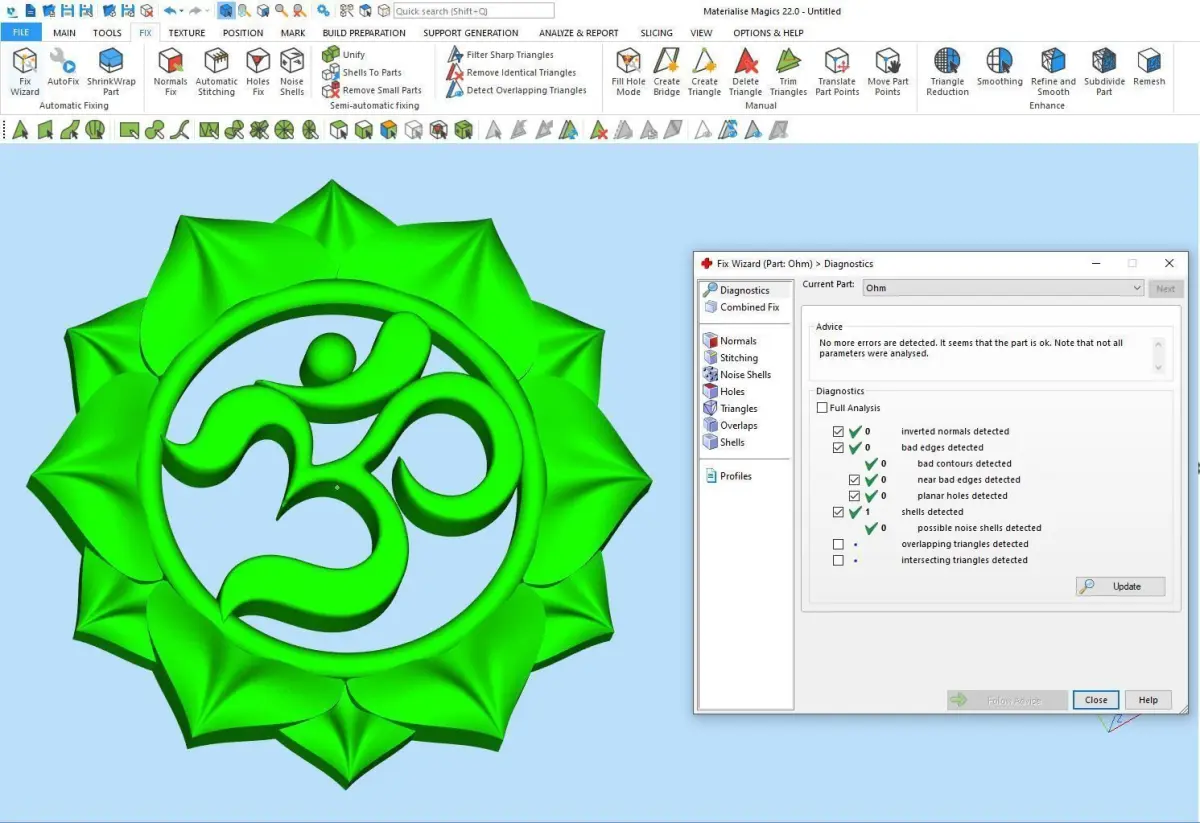The image size is (1200, 823).
Task: Open the Subdivide Part tool
Action: click(1104, 71)
